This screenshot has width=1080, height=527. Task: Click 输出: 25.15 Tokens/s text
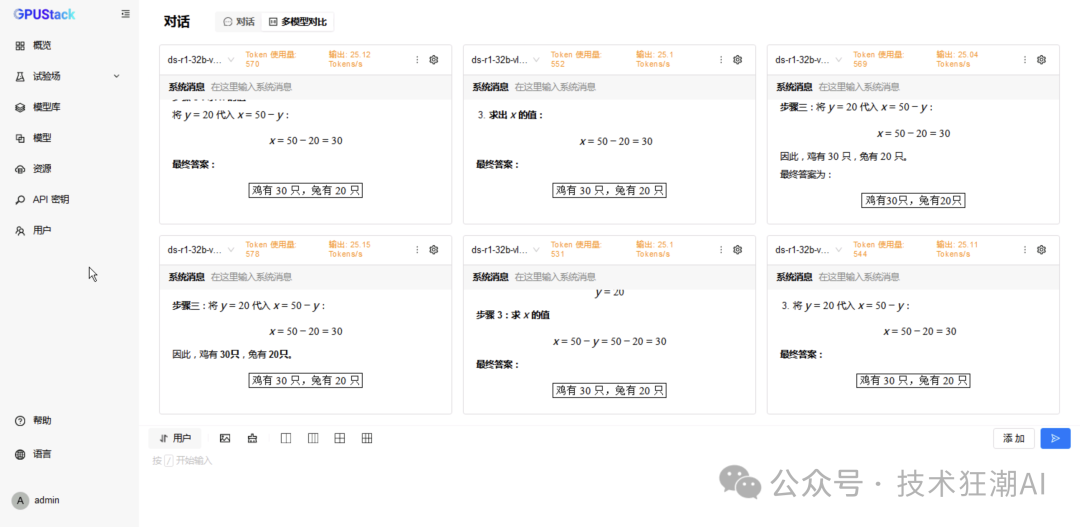tap(350, 249)
